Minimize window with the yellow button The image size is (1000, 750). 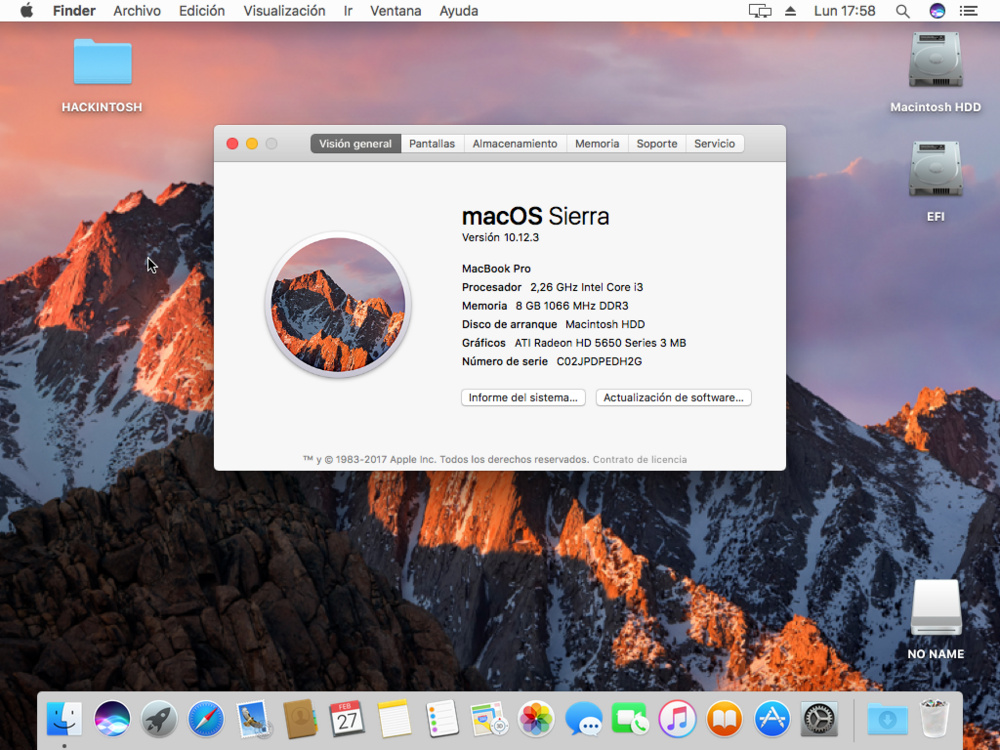tap(252, 143)
